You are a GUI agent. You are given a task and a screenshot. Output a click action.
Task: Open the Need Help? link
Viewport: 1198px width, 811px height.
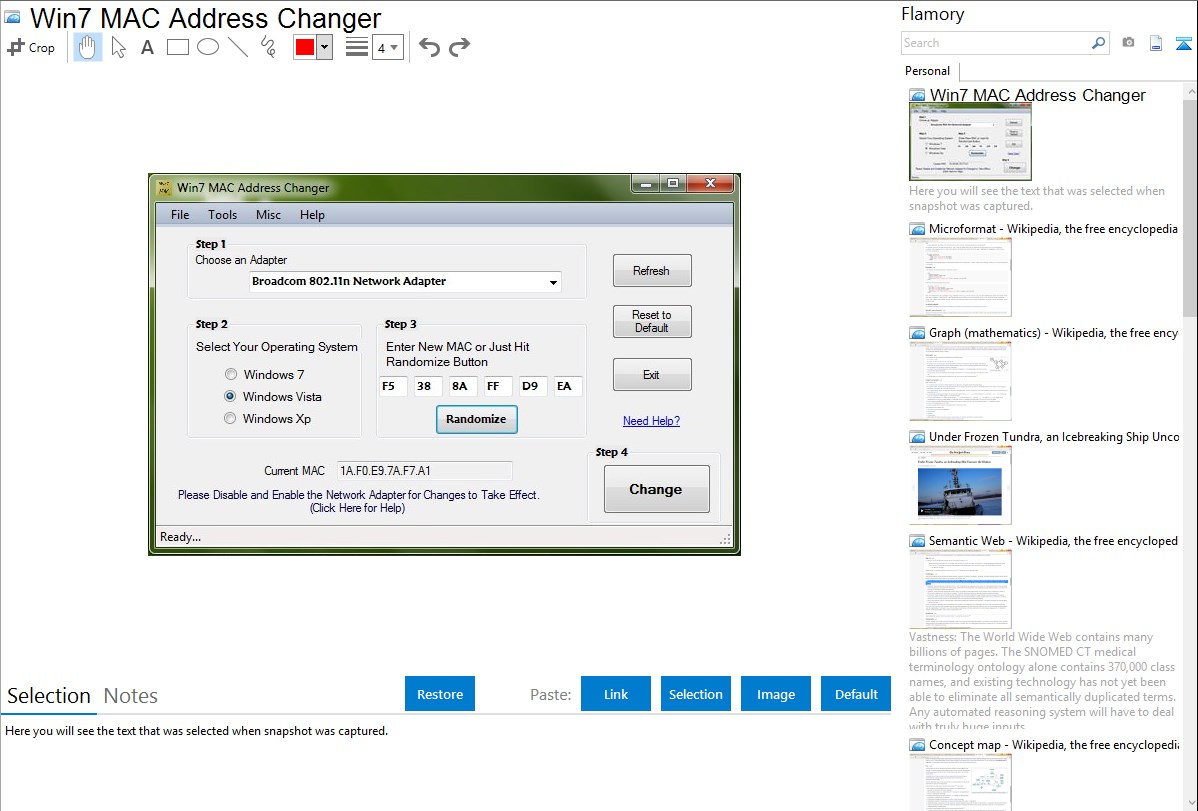pyautogui.click(x=651, y=421)
